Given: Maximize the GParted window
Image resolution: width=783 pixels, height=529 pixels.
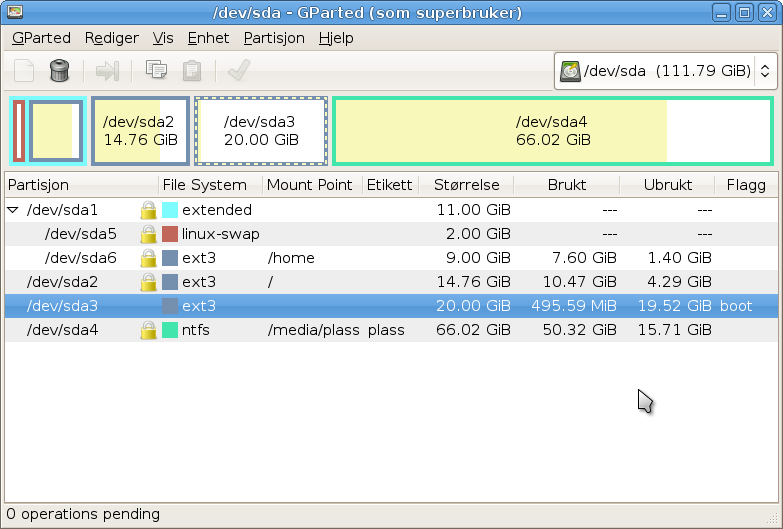Looking at the screenshot, I should click(x=744, y=12).
